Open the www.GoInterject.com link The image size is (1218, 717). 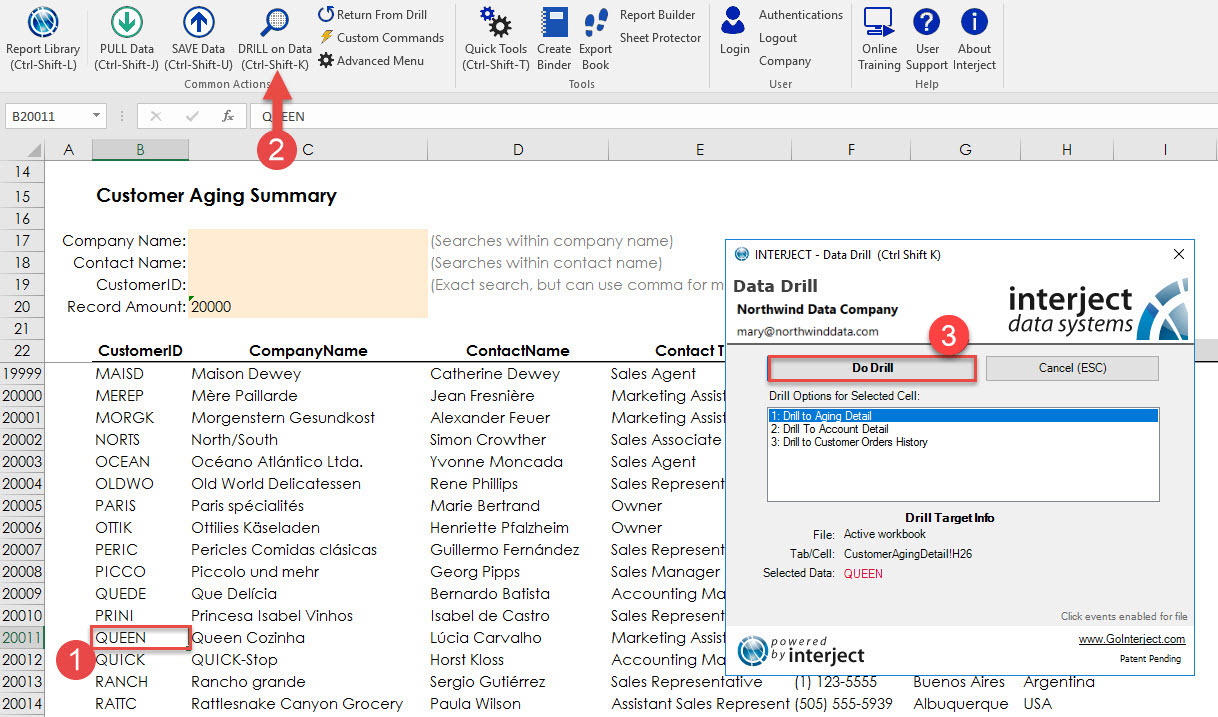tap(1132, 639)
